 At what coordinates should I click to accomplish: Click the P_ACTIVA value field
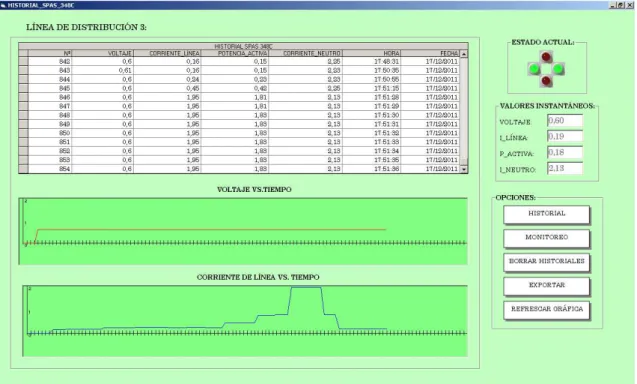[x=565, y=152]
